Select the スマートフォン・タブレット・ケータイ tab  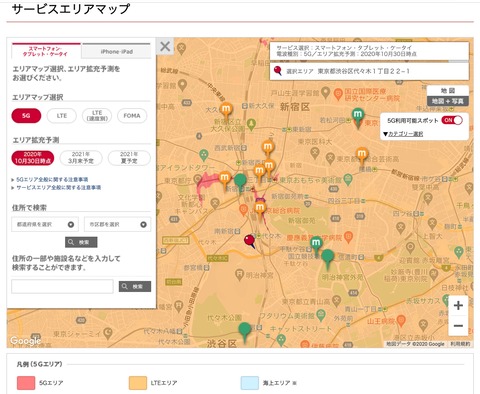tap(45, 51)
